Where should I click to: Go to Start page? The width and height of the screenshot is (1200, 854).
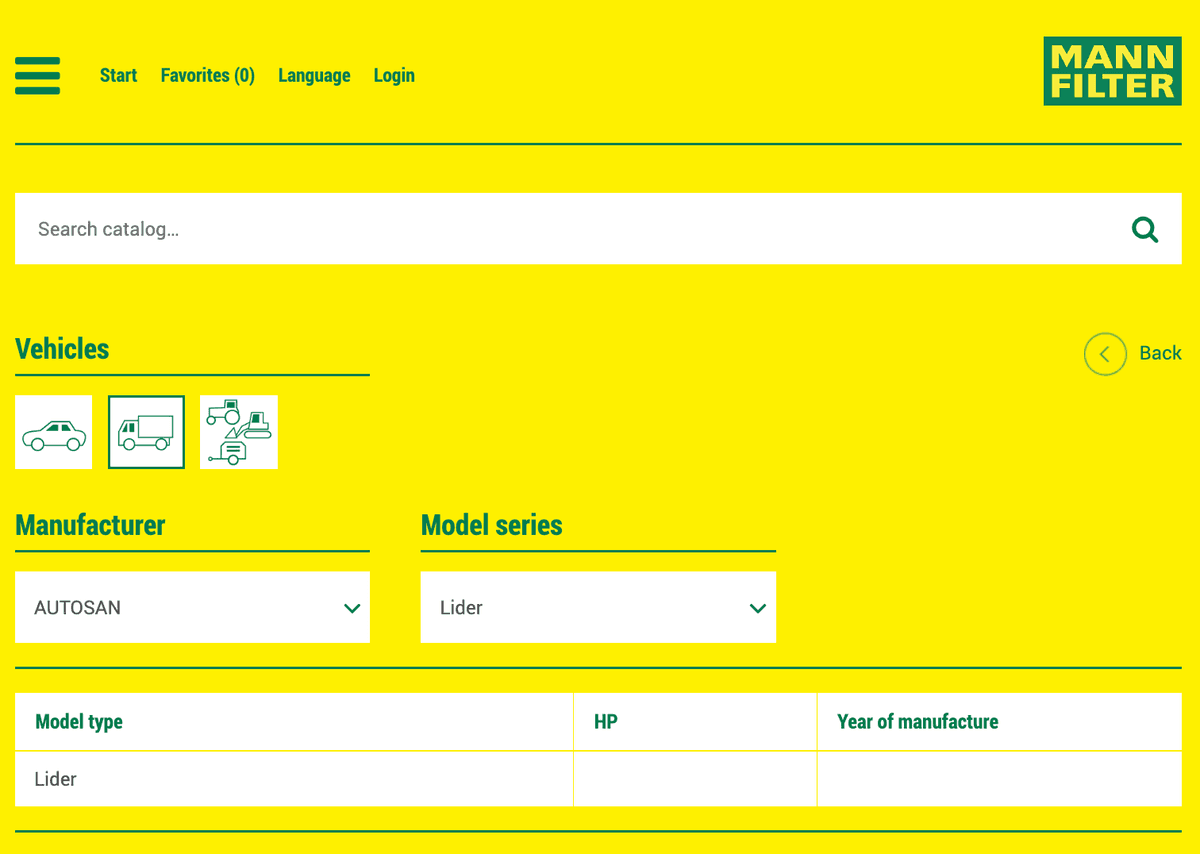pos(118,76)
